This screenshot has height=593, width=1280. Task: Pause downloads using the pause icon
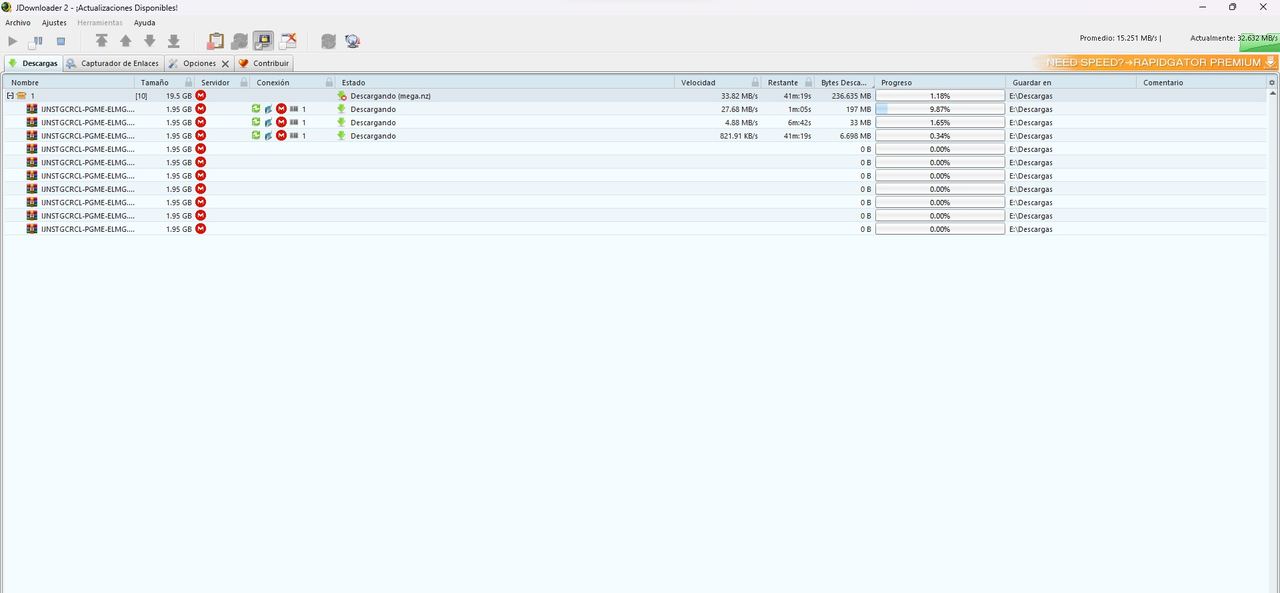(37, 41)
